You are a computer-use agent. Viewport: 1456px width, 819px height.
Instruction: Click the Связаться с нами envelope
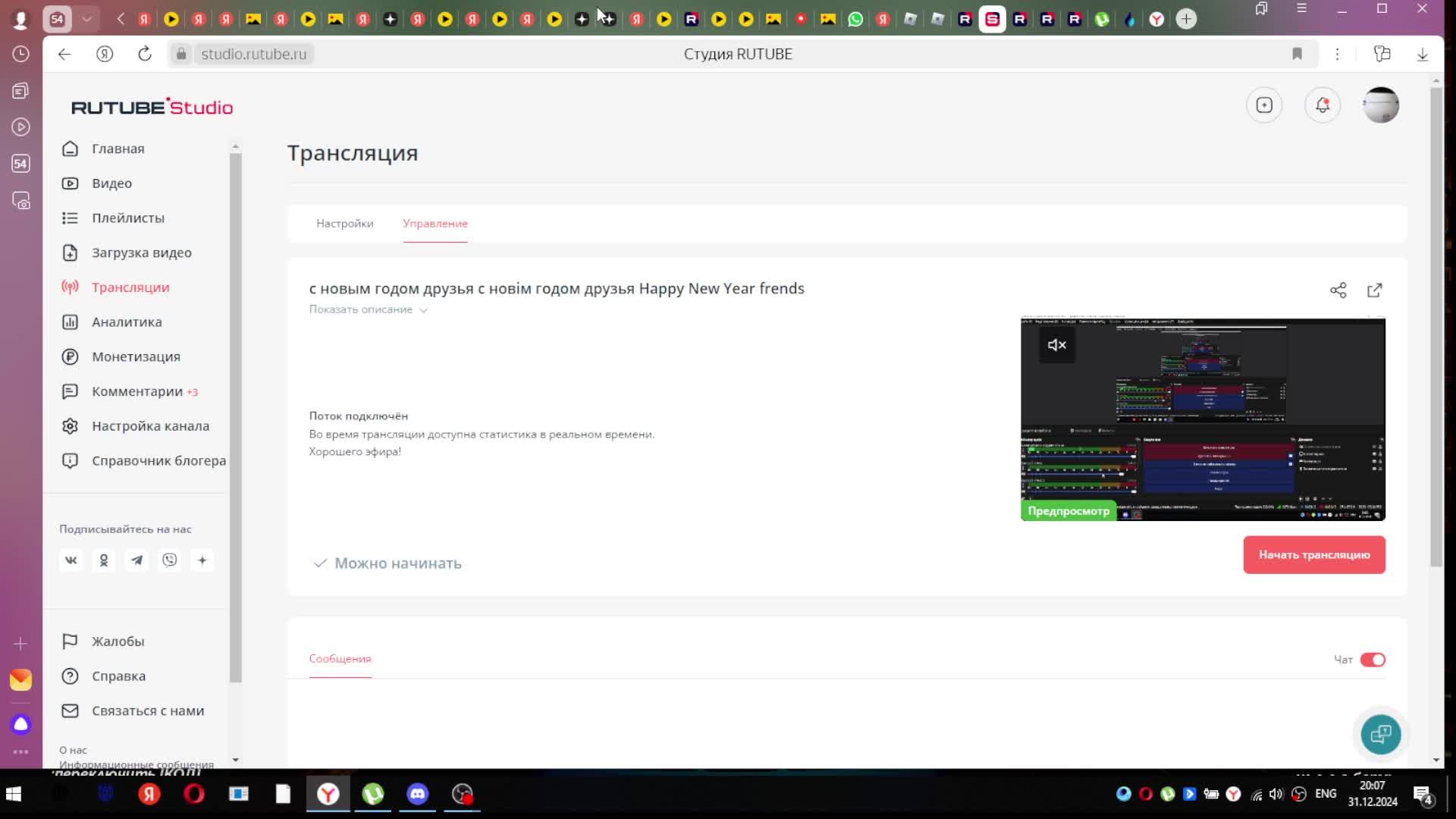click(70, 711)
